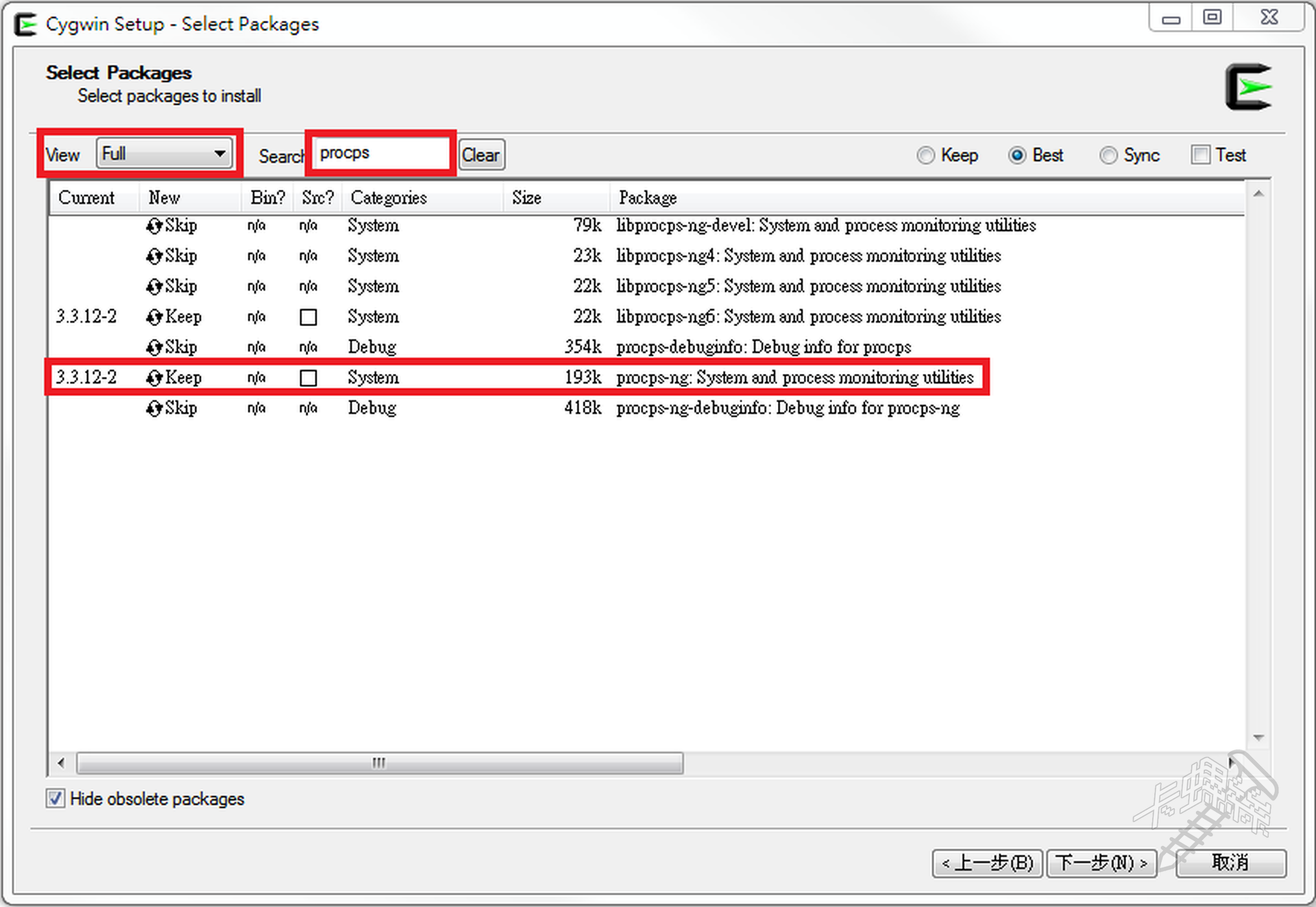The height and width of the screenshot is (907, 1316).
Task: Click the 下一步(N) next button
Action: point(1101,862)
